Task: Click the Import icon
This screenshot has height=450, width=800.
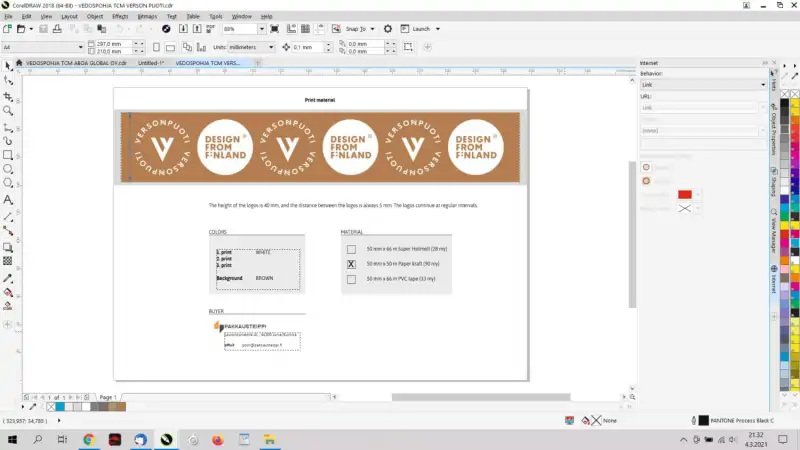Action: pyautogui.click(x=183, y=29)
